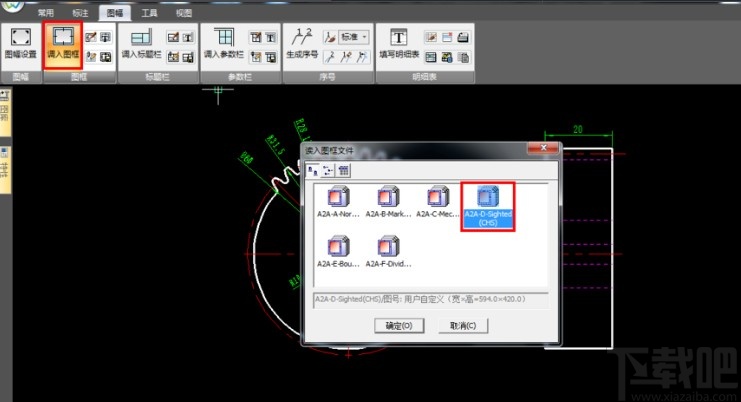Select the A2A-E-Bou... frame file
The image size is (741, 402).
[338, 252]
